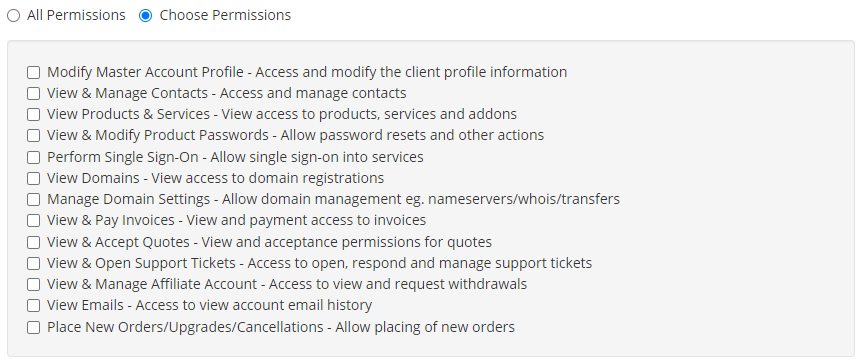863x363 pixels.
Task: Click the 'All Permissions' label text
Action: click(x=76, y=15)
